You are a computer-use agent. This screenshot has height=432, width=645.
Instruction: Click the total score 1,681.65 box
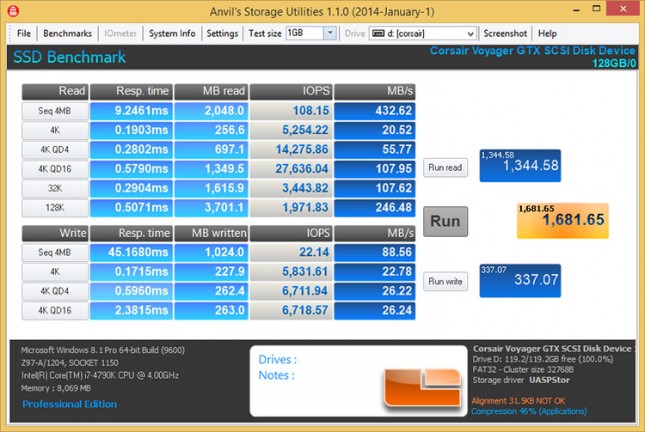click(563, 220)
